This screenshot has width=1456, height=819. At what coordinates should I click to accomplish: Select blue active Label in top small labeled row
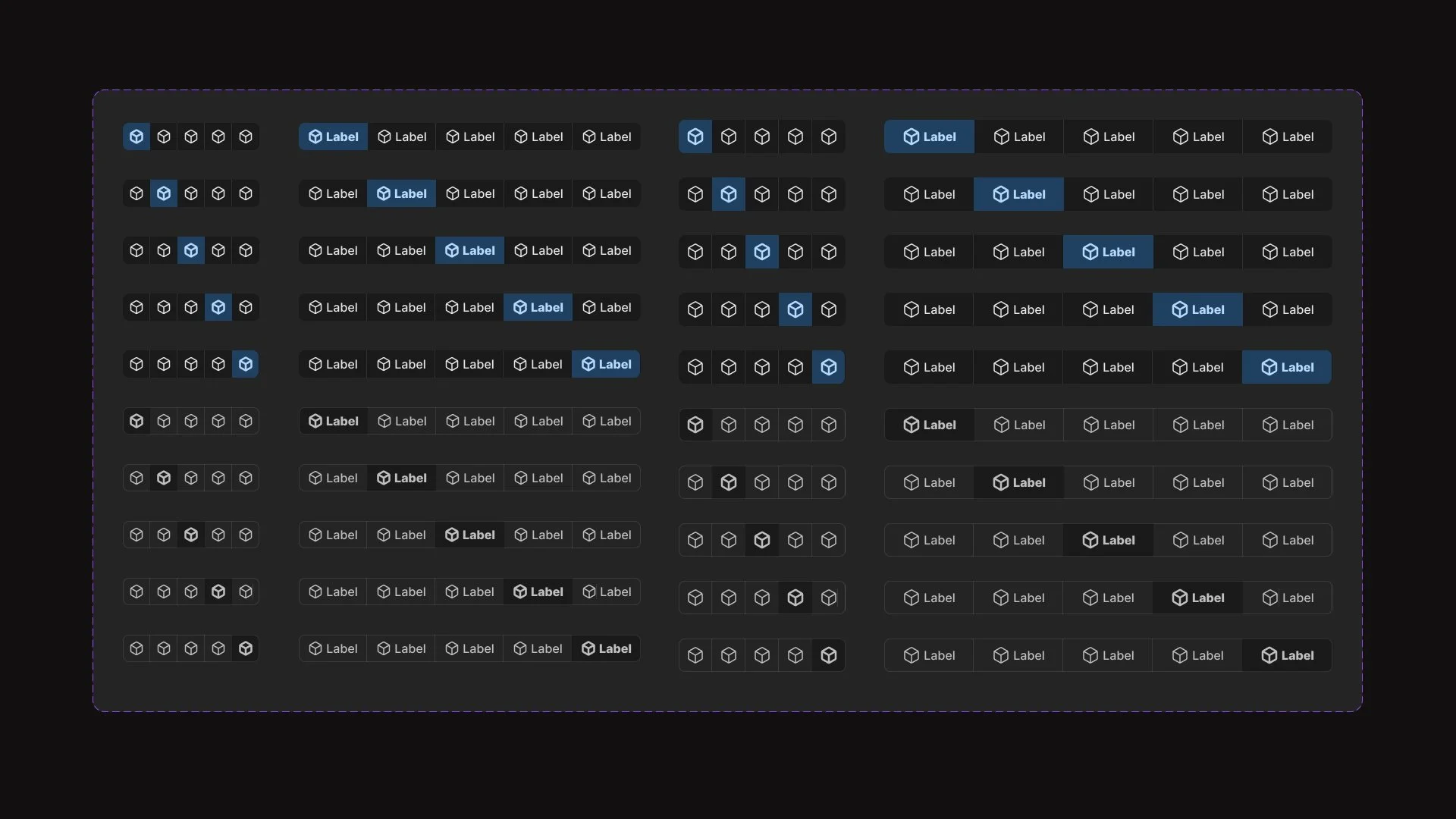pos(333,136)
